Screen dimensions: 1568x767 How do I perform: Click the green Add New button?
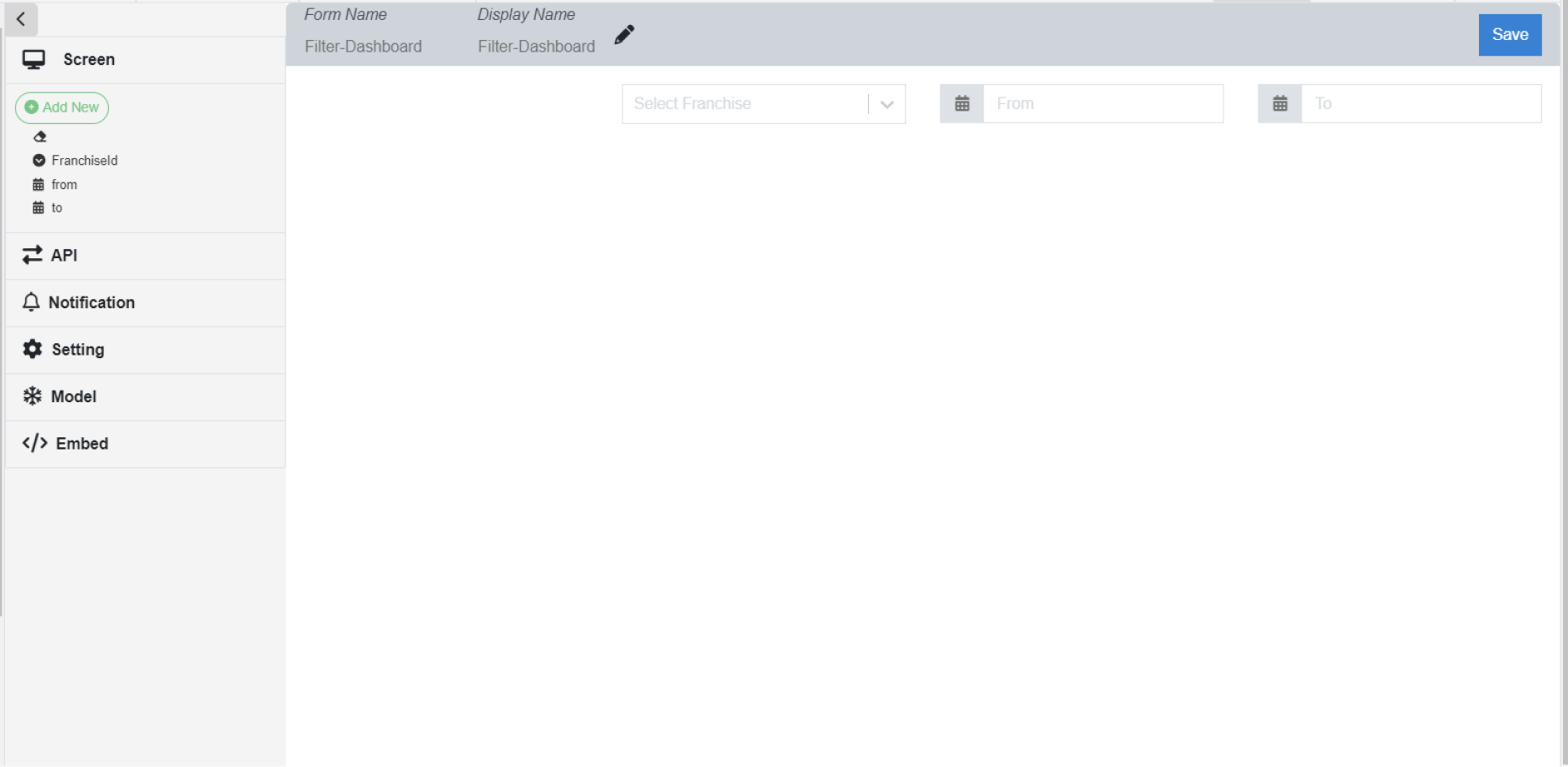(x=62, y=107)
